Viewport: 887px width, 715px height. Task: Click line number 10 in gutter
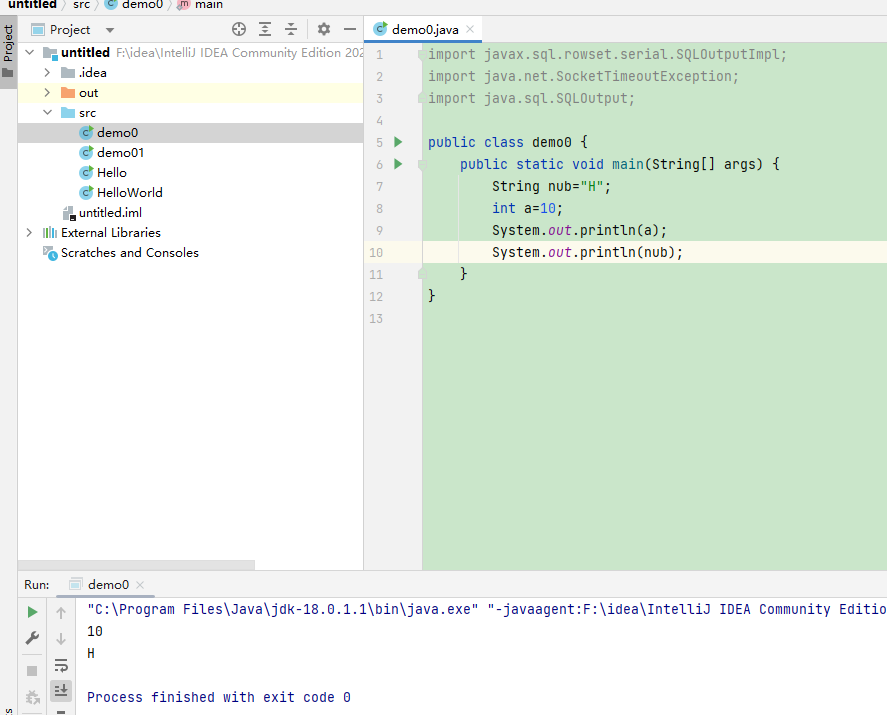[376, 252]
